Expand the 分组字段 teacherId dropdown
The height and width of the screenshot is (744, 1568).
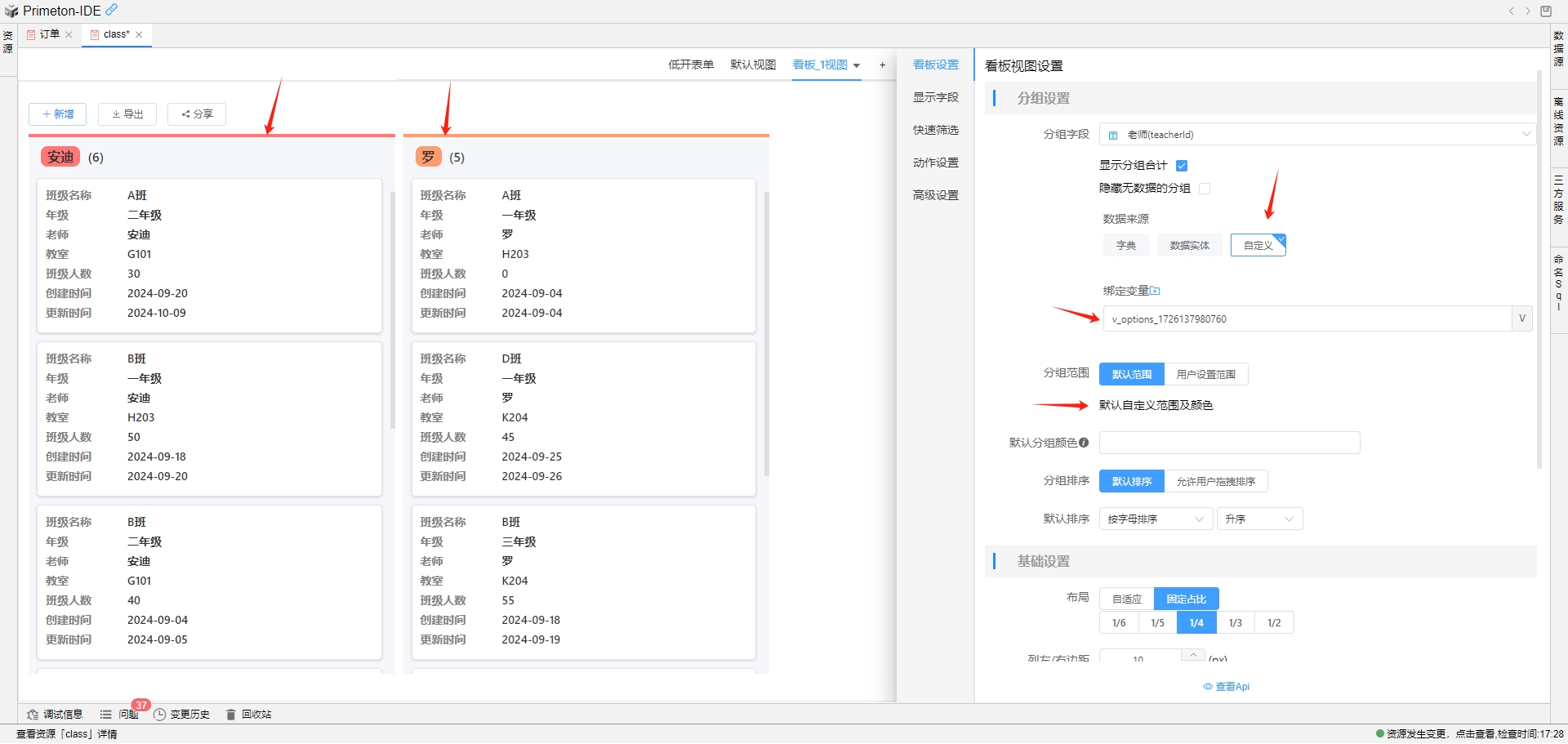coord(1316,135)
